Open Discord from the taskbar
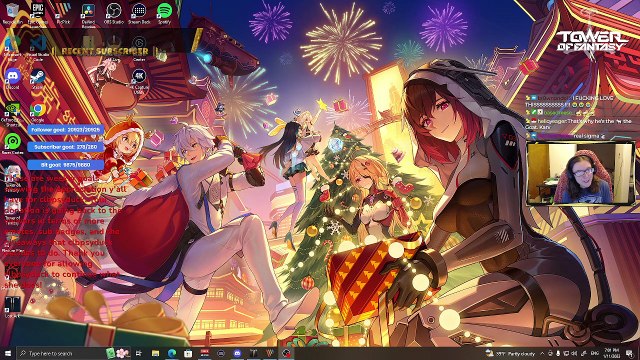Viewport: 640px width, 360px height. [x=237, y=353]
